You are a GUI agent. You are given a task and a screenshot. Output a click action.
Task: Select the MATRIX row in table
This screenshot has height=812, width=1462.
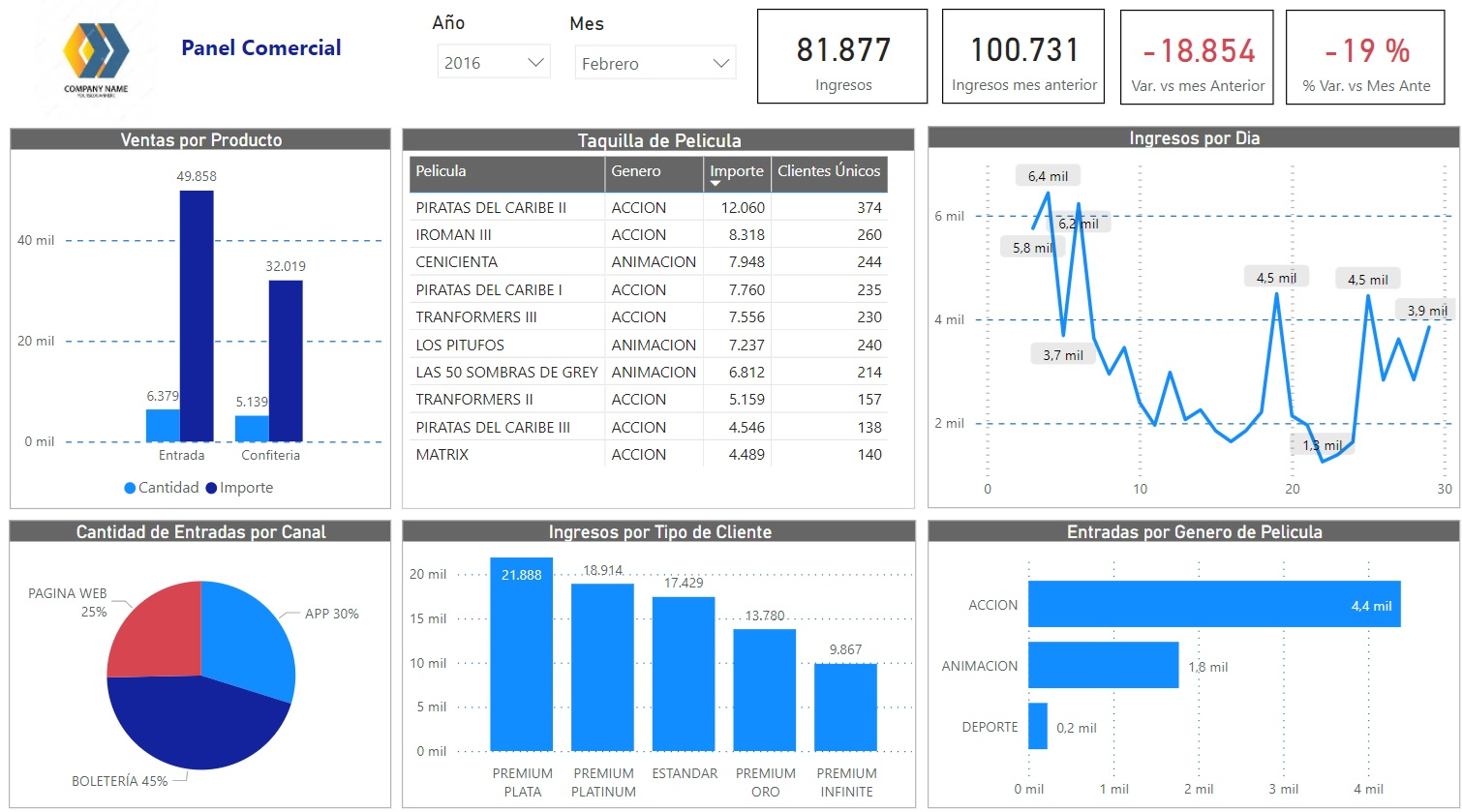[442, 454]
